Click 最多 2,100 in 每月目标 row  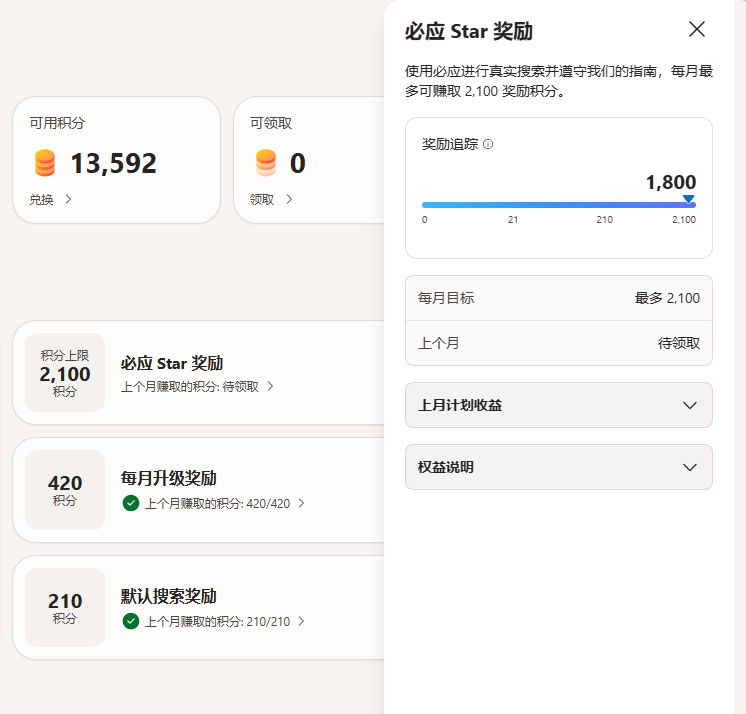click(x=667, y=298)
